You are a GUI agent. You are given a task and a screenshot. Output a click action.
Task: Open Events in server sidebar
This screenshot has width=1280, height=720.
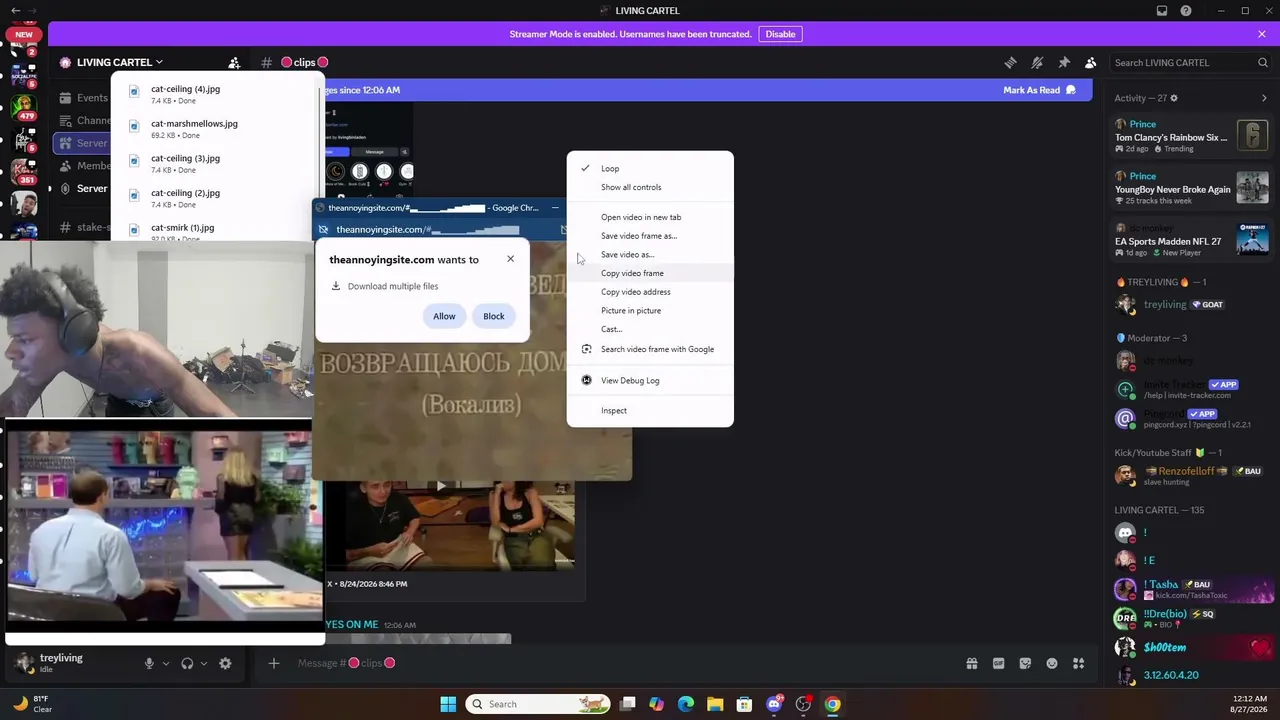point(84,98)
